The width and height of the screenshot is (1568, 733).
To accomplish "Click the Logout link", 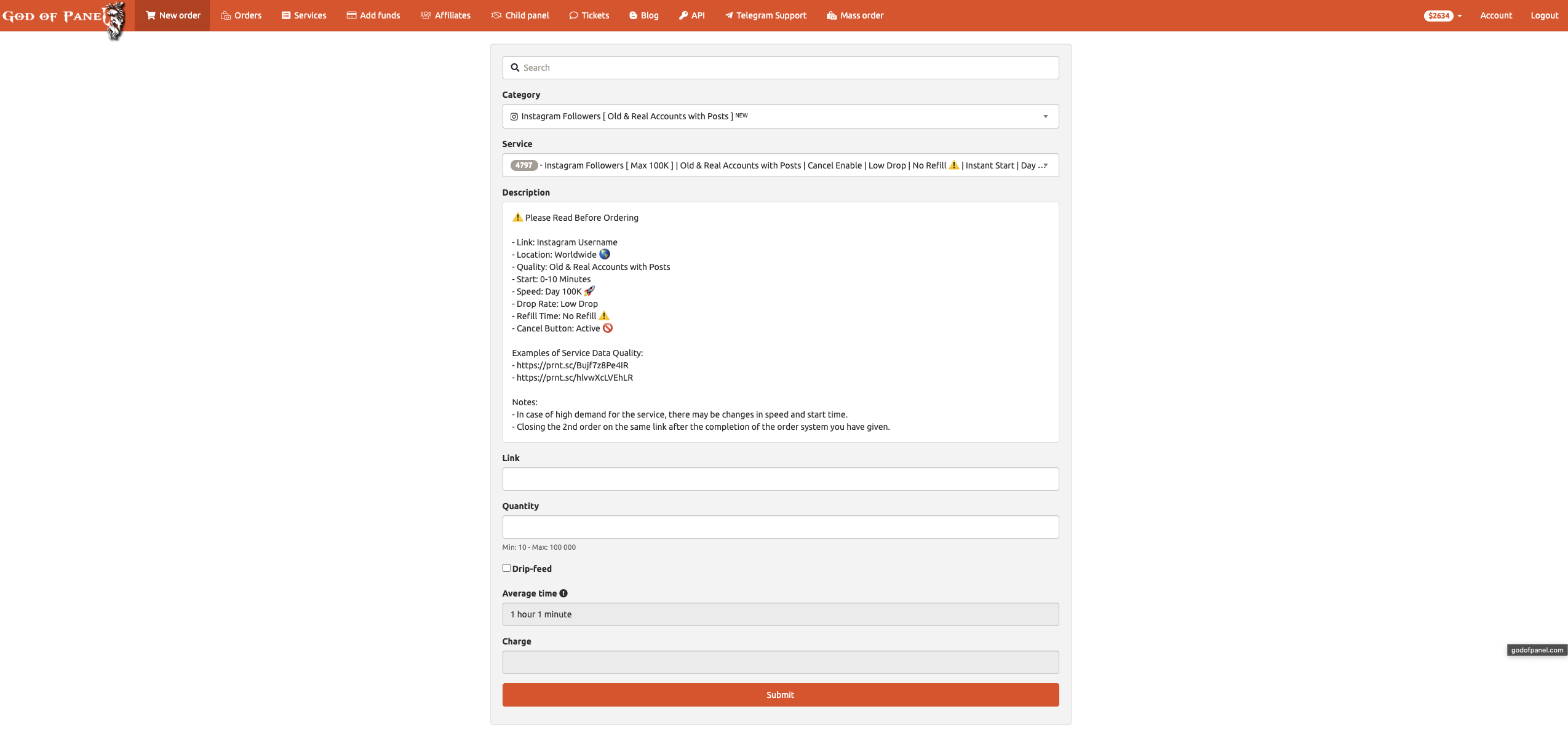I will tap(1544, 15).
